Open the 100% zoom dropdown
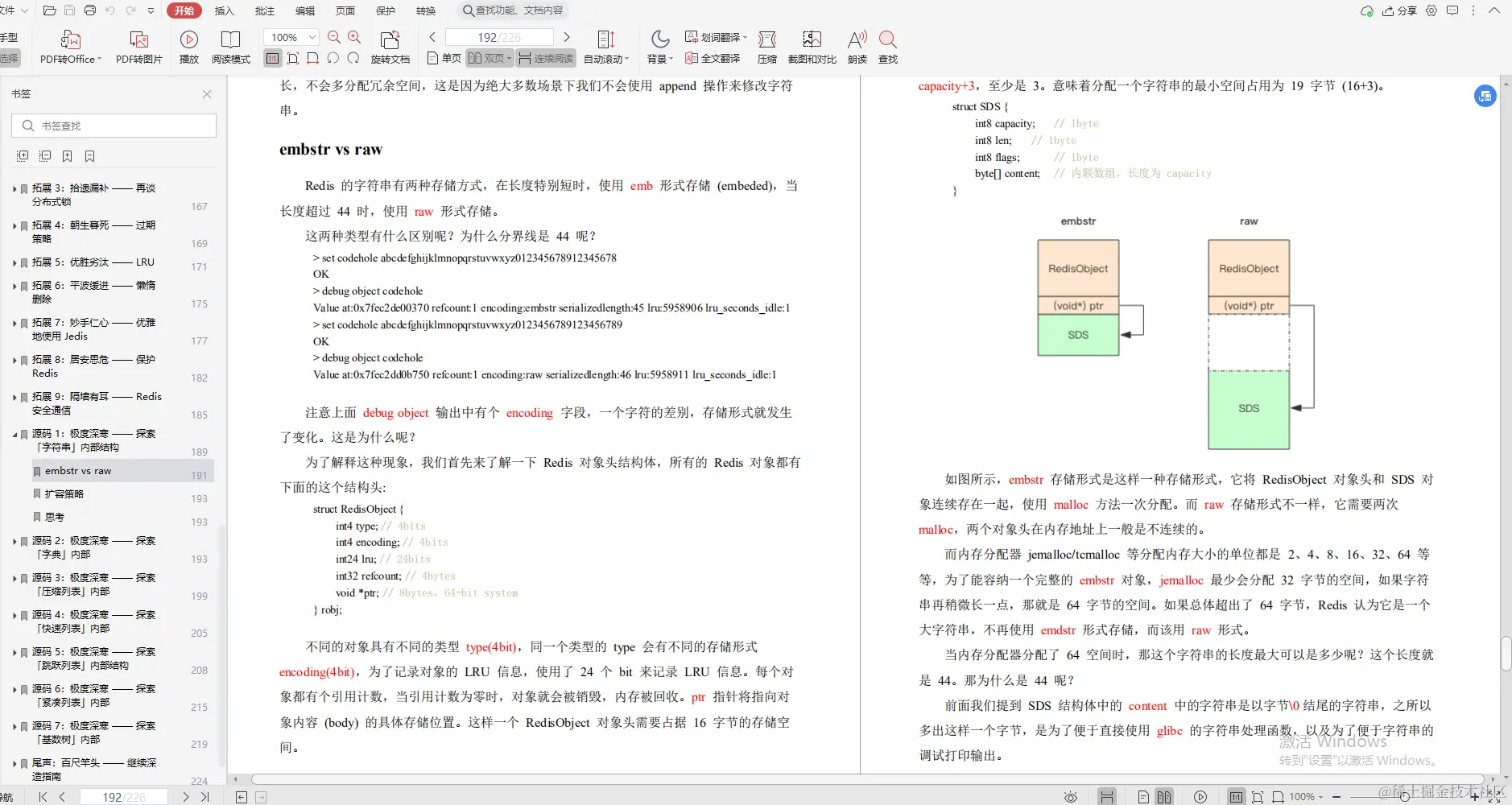Screen dimensions: 1512x805 (312, 37)
